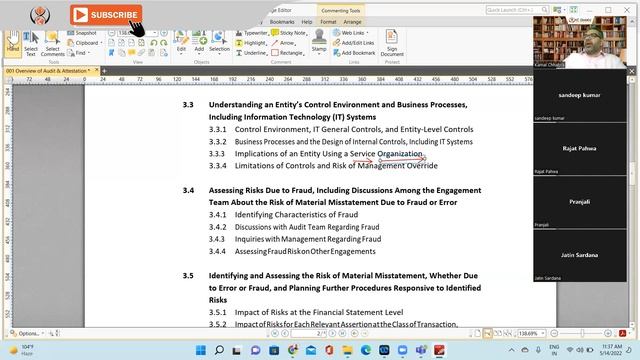Viewport: 640px width, 360px height.
Task: Select the Sticky Note tool
Action: coord(289,33)
